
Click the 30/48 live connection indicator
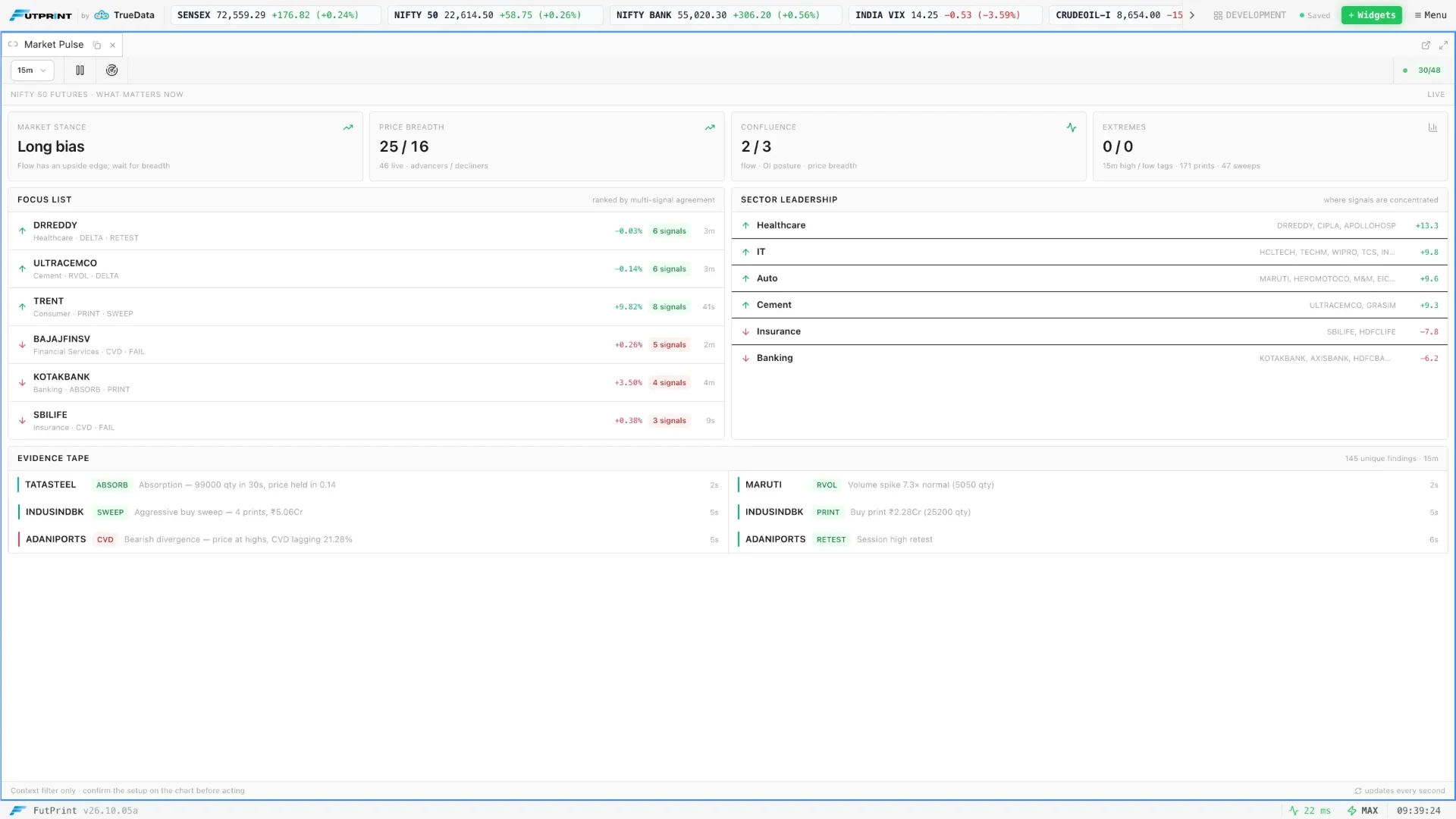(x=1422, y=71)
